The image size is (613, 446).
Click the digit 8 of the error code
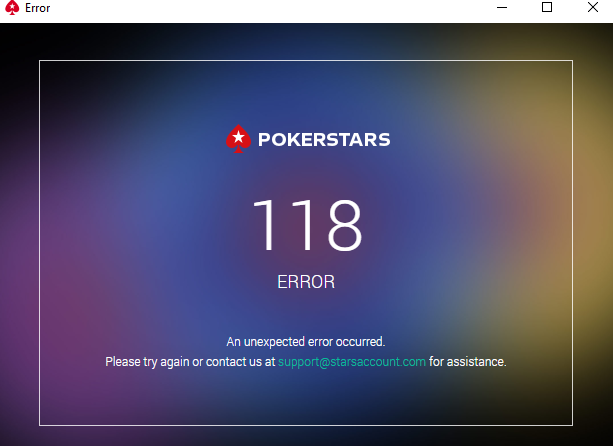345,225
